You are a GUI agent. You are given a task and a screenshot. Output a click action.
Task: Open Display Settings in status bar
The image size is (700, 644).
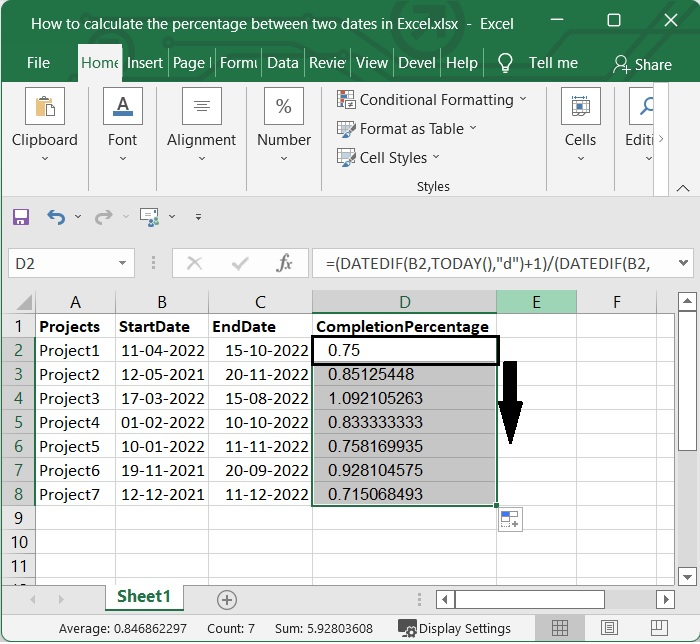tap(454, 628)
